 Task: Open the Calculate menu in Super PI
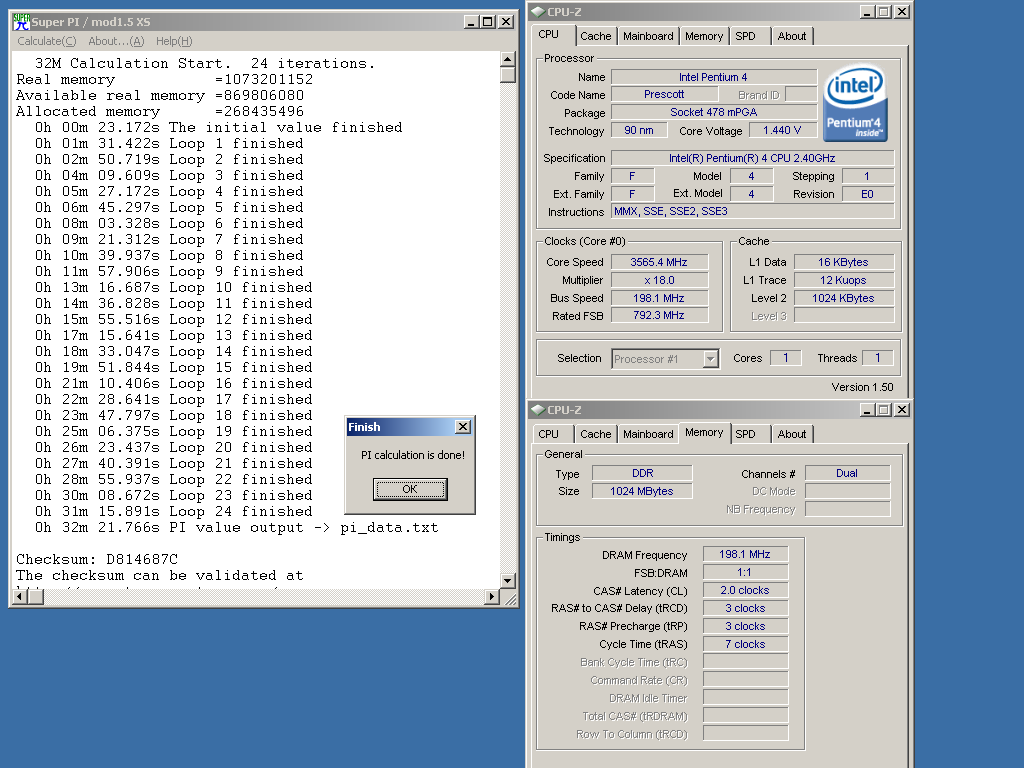(46, 41)
